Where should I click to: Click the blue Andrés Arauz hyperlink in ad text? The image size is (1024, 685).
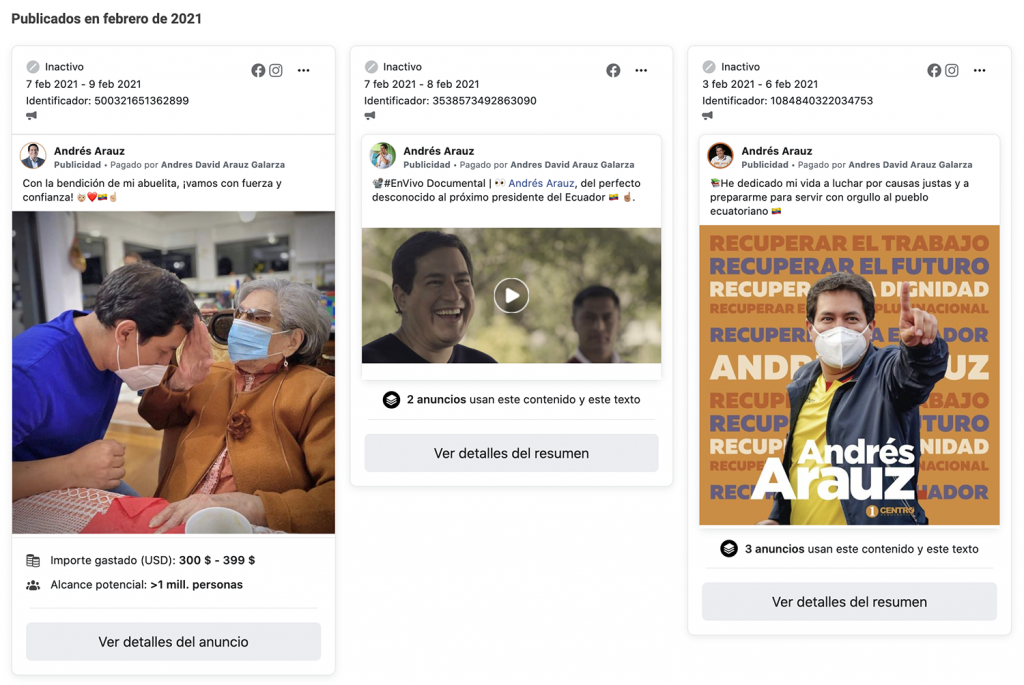pyautogui.click(x=541, y=184)
